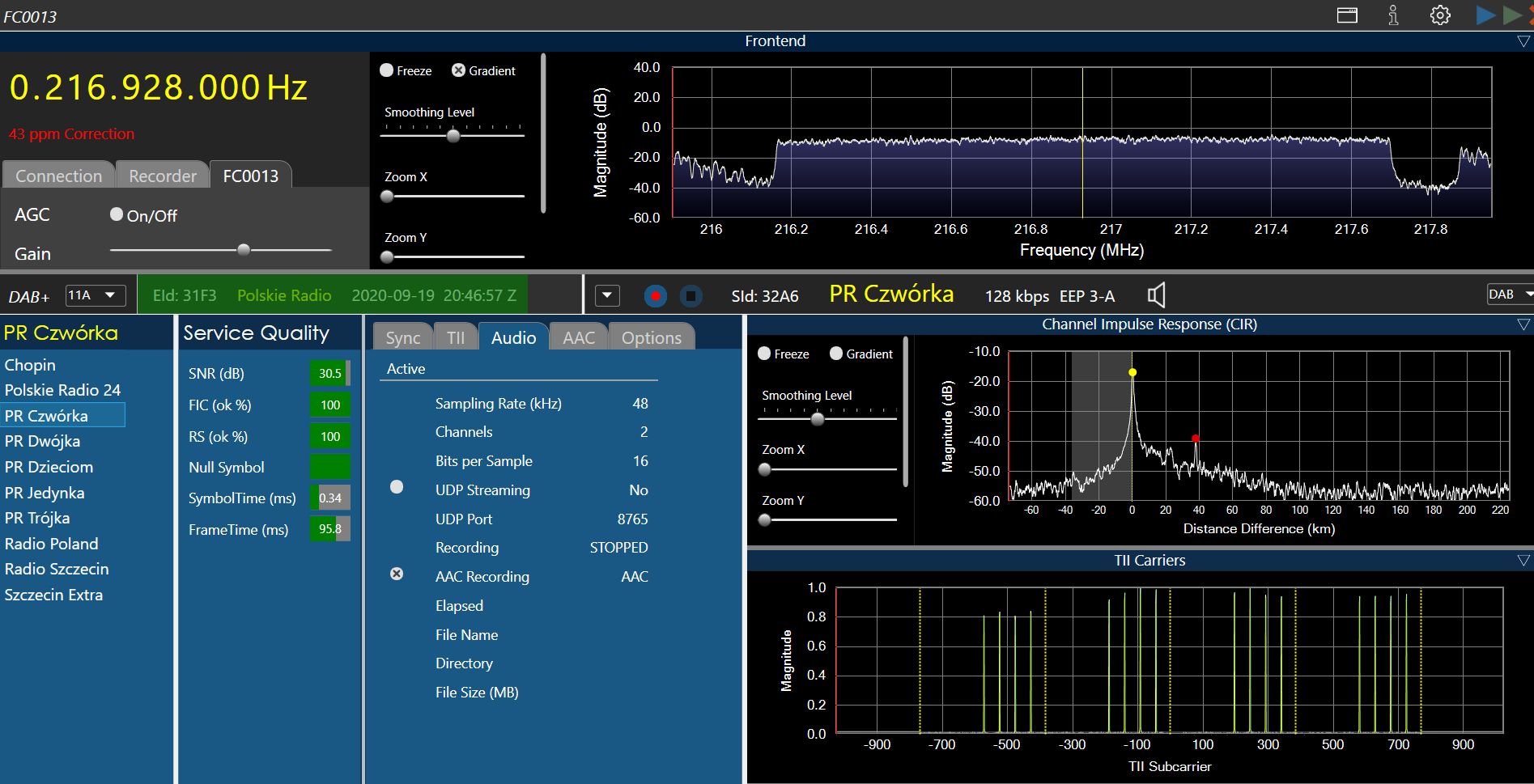The height and width of the screenshot is (784, 1534).
Task: Mute audio with the speaker icon
Action: click(x=1157, y=295)
